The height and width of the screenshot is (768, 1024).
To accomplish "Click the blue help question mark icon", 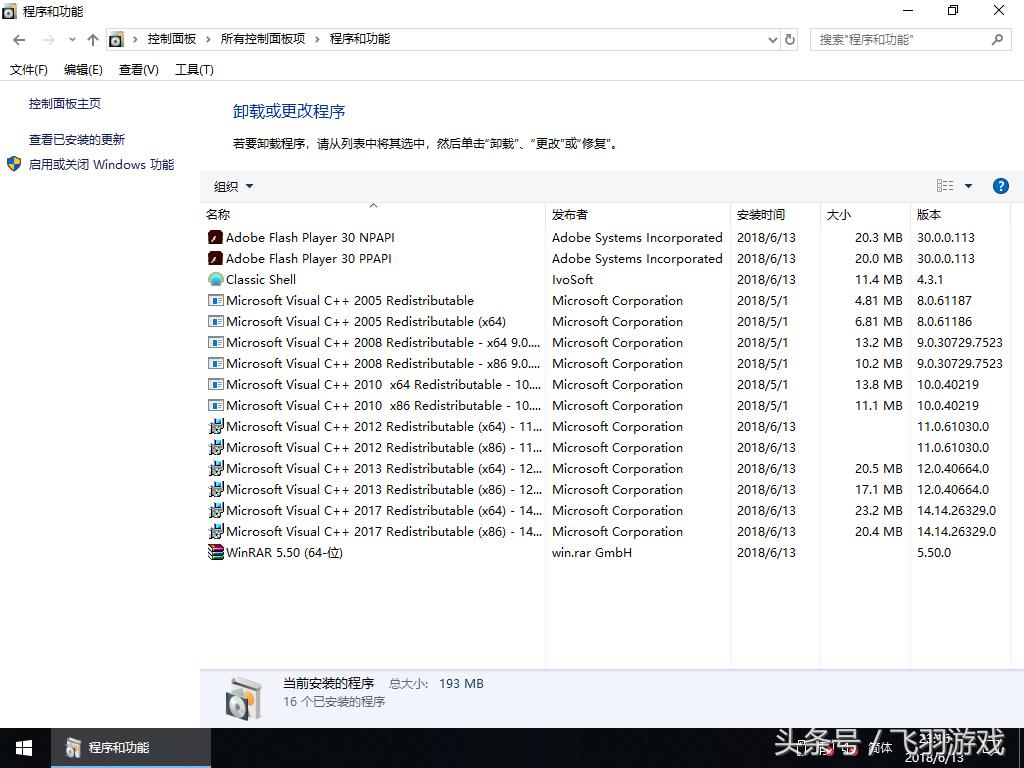I will [x=1000, y=186].
